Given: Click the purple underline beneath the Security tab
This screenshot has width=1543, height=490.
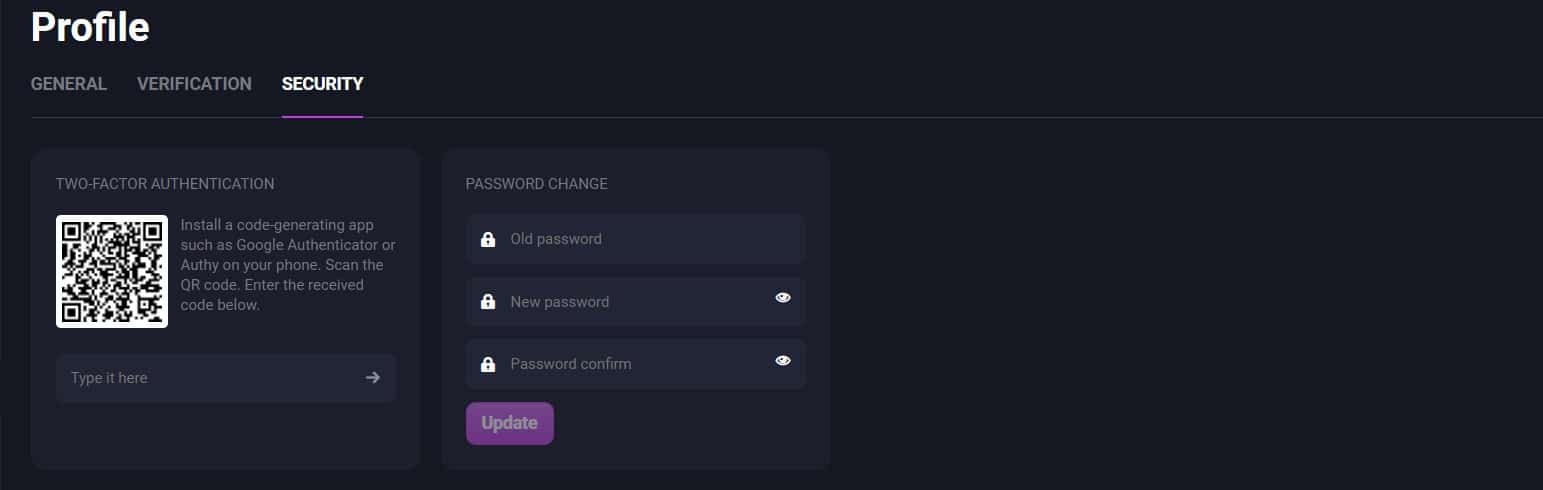Looking at the screenshot, I should tap(322, 116).
